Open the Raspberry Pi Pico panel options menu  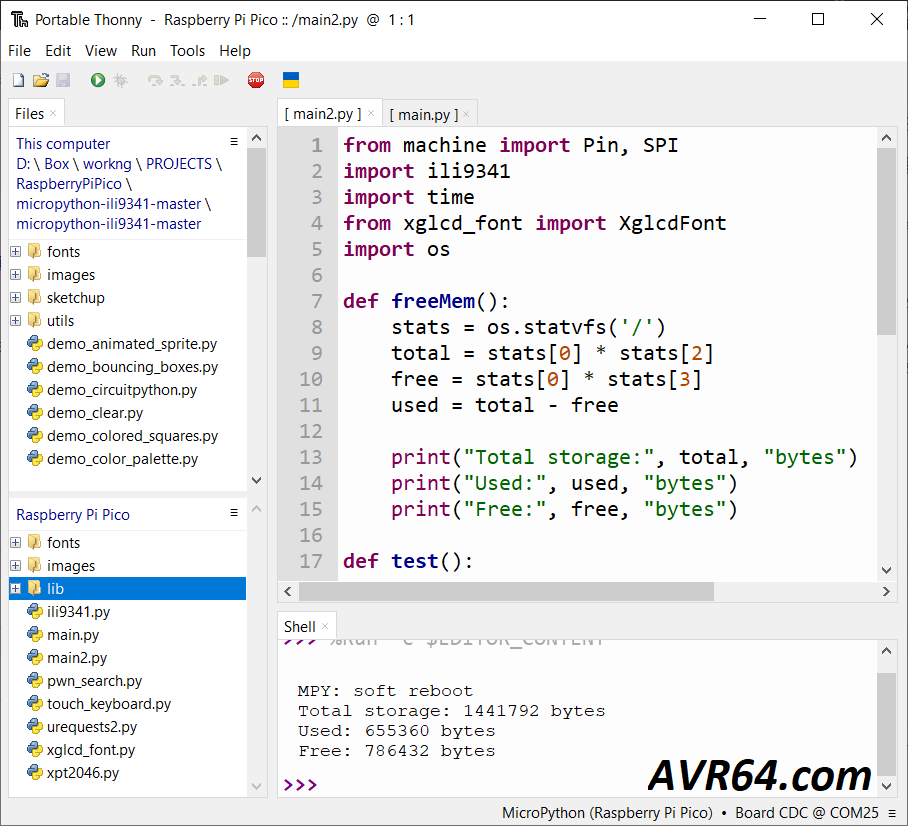(x=234, y=513)
